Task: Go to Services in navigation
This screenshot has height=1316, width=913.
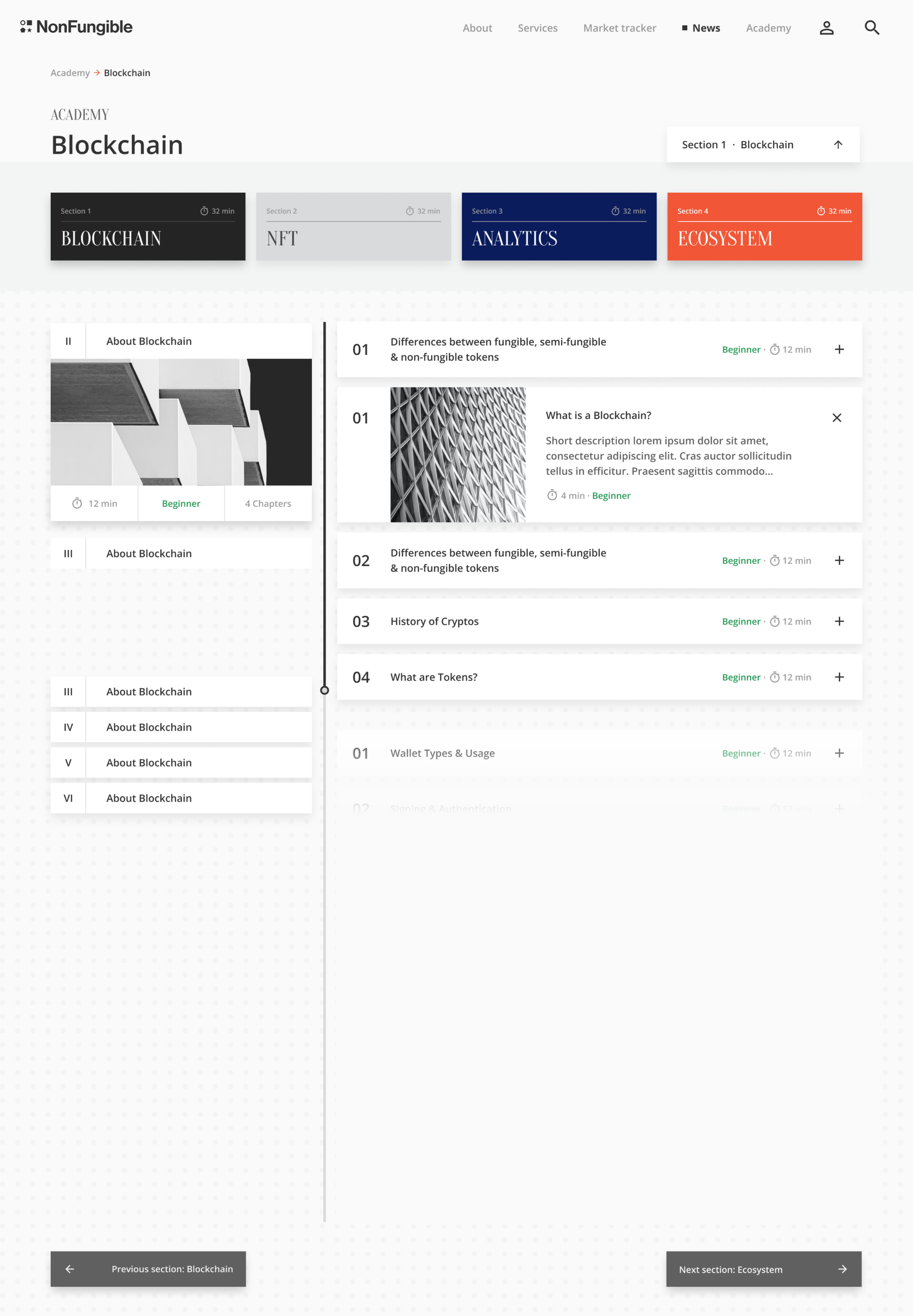Action: click(537, 28)
